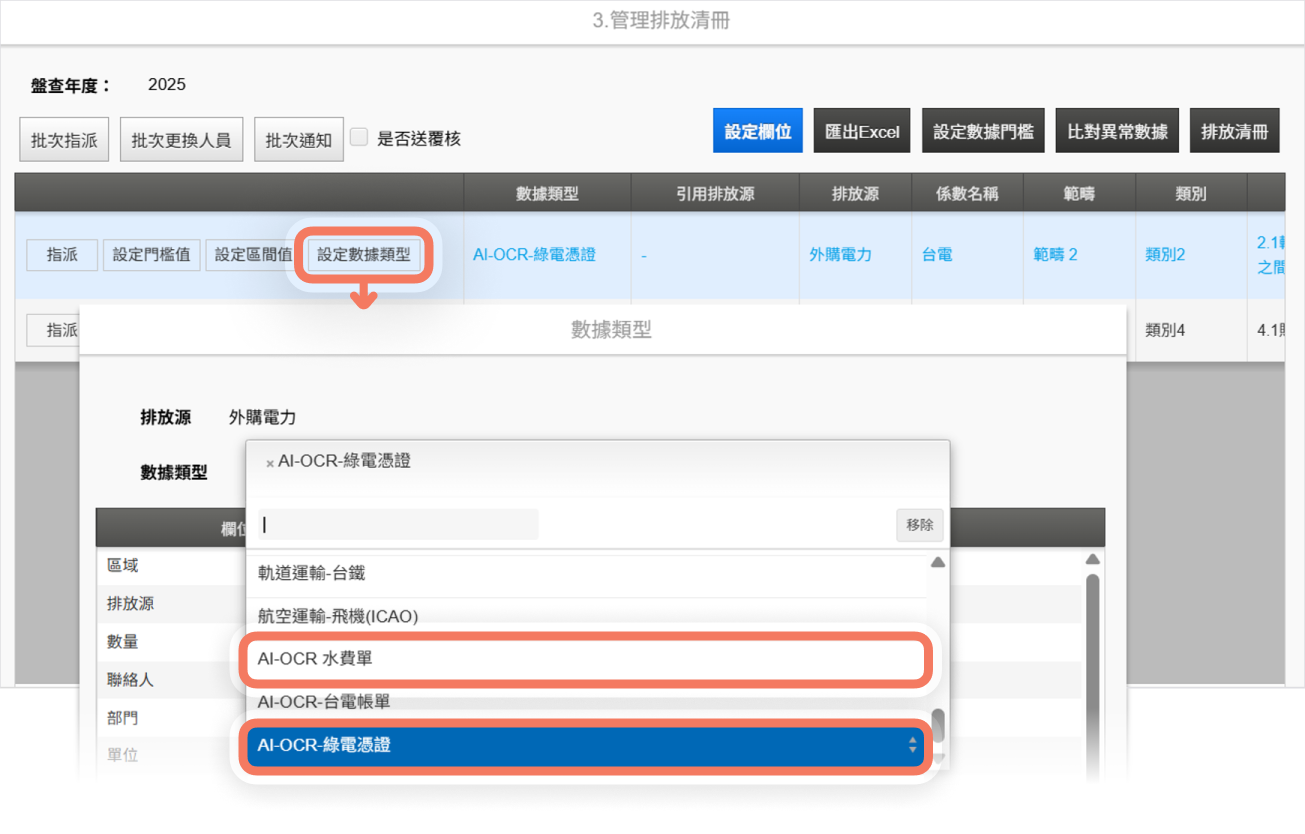Click the 移除 button in dropdown

tap(919, 524)
